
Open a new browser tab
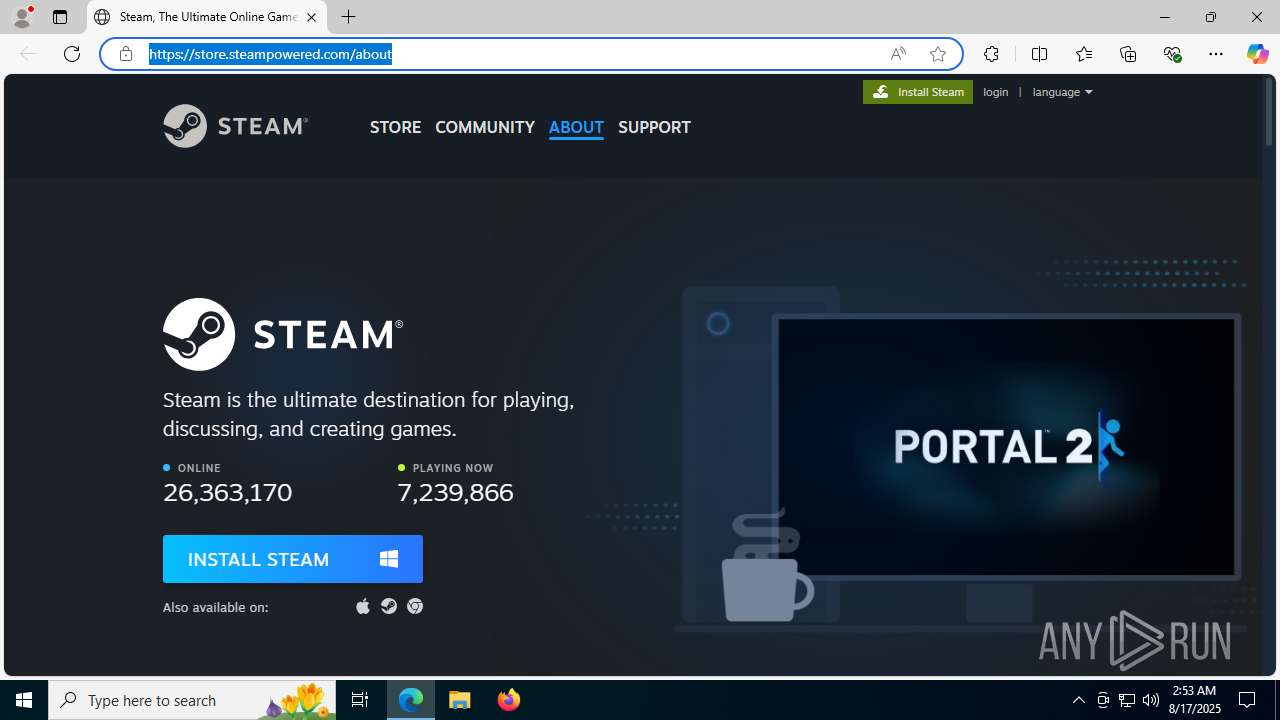click(x=348, y=17)
